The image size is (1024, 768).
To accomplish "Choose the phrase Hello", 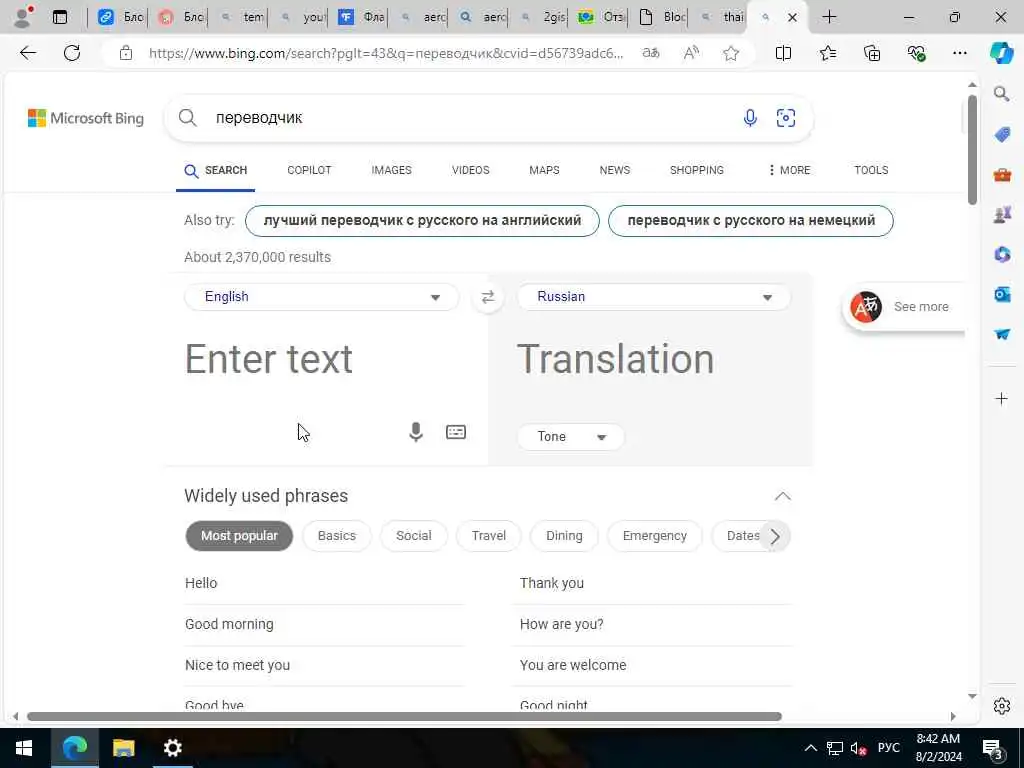I will (x=201, y=583).
